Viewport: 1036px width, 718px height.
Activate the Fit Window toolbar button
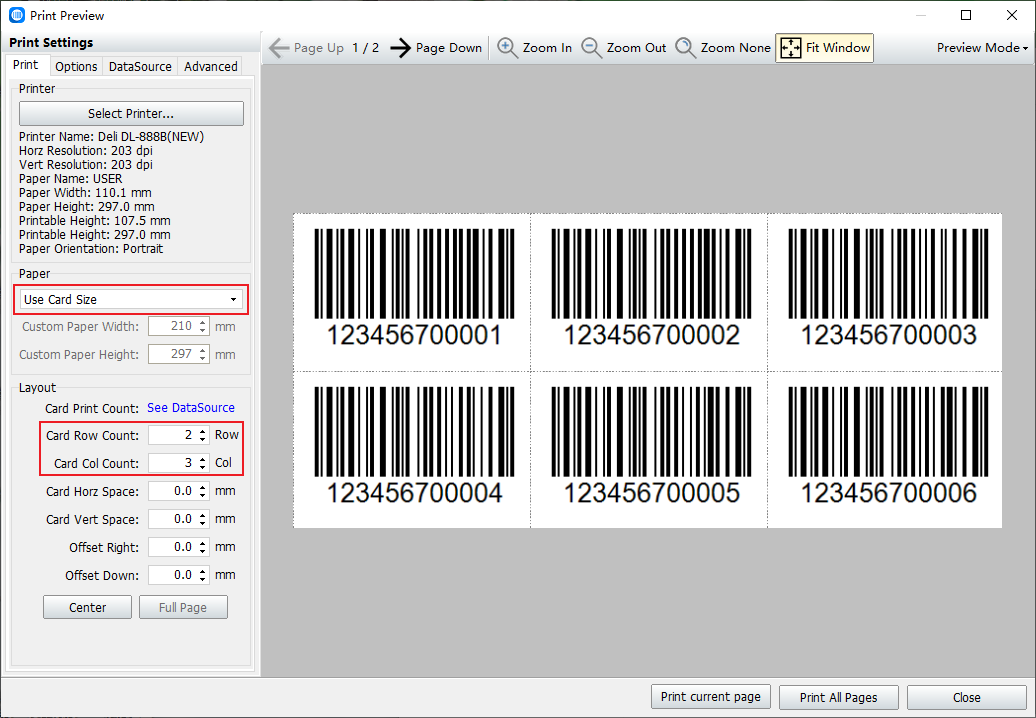pos(825,48)
